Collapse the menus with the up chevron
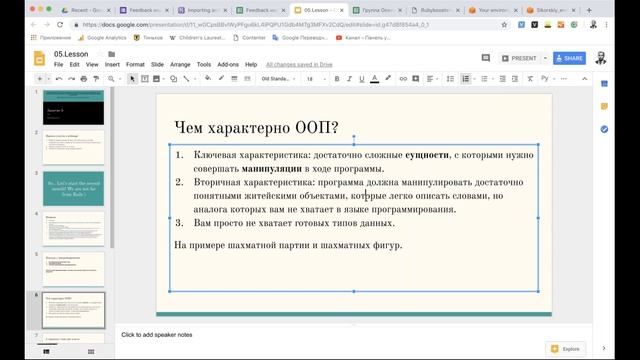640x360 pixels. [584, 79]
